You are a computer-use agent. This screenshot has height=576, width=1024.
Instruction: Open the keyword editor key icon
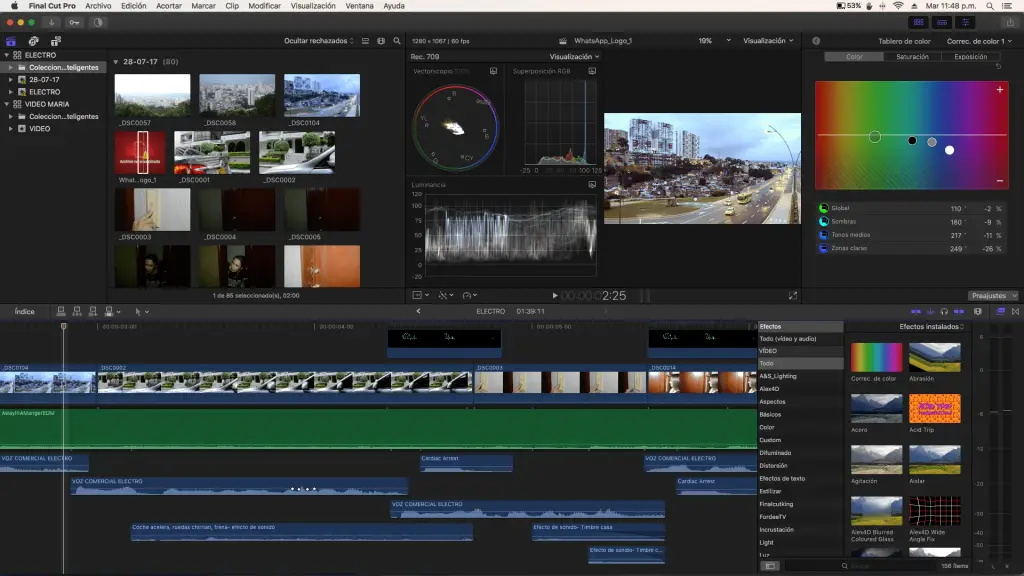[x=74, y=22]
